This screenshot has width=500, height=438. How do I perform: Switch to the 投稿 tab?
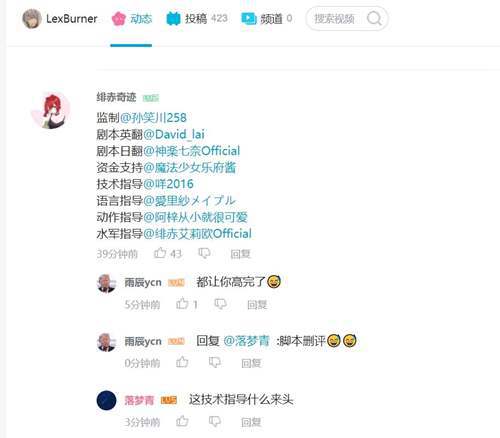(x=197, y=19)
